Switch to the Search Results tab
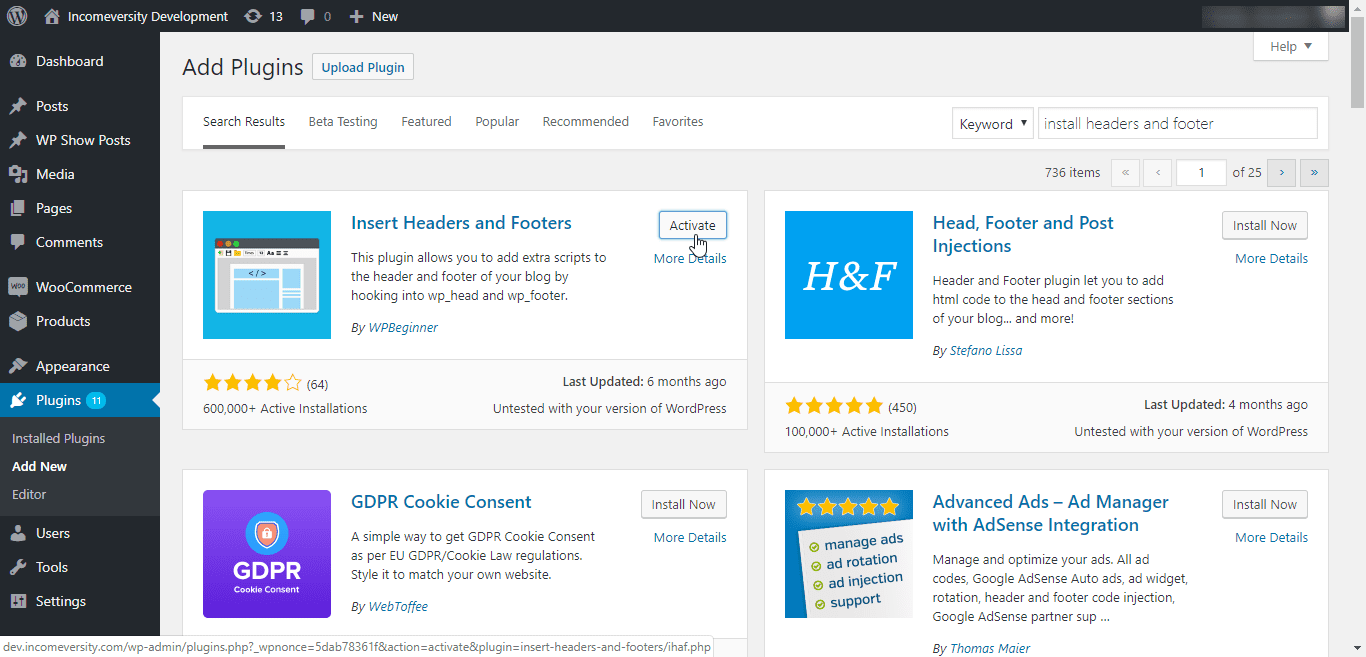Viewport: 1366px width, 657px height. [x=244, y=122]
